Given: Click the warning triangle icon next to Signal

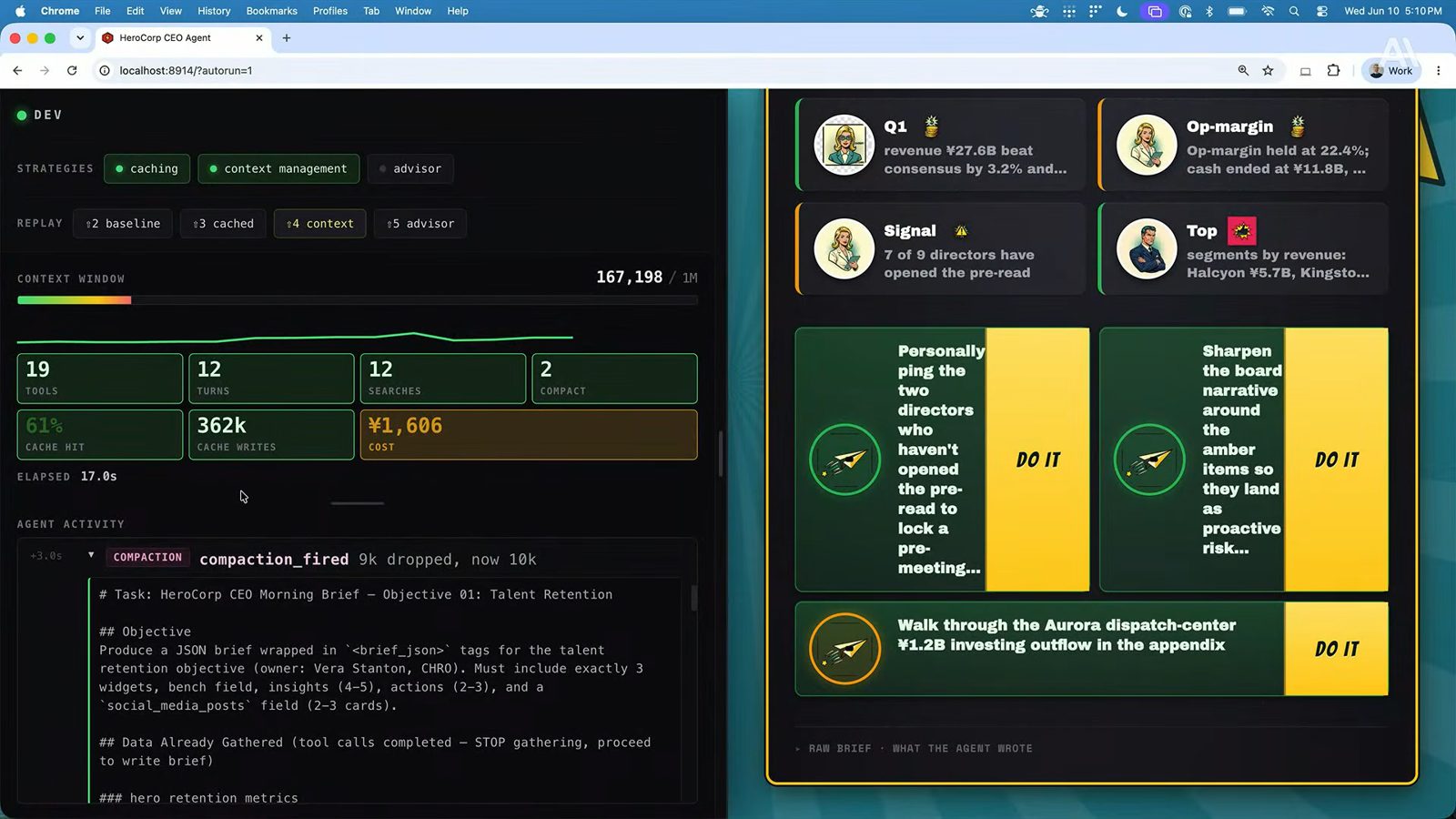Looking at the screenshot, I should coord(961,230).
